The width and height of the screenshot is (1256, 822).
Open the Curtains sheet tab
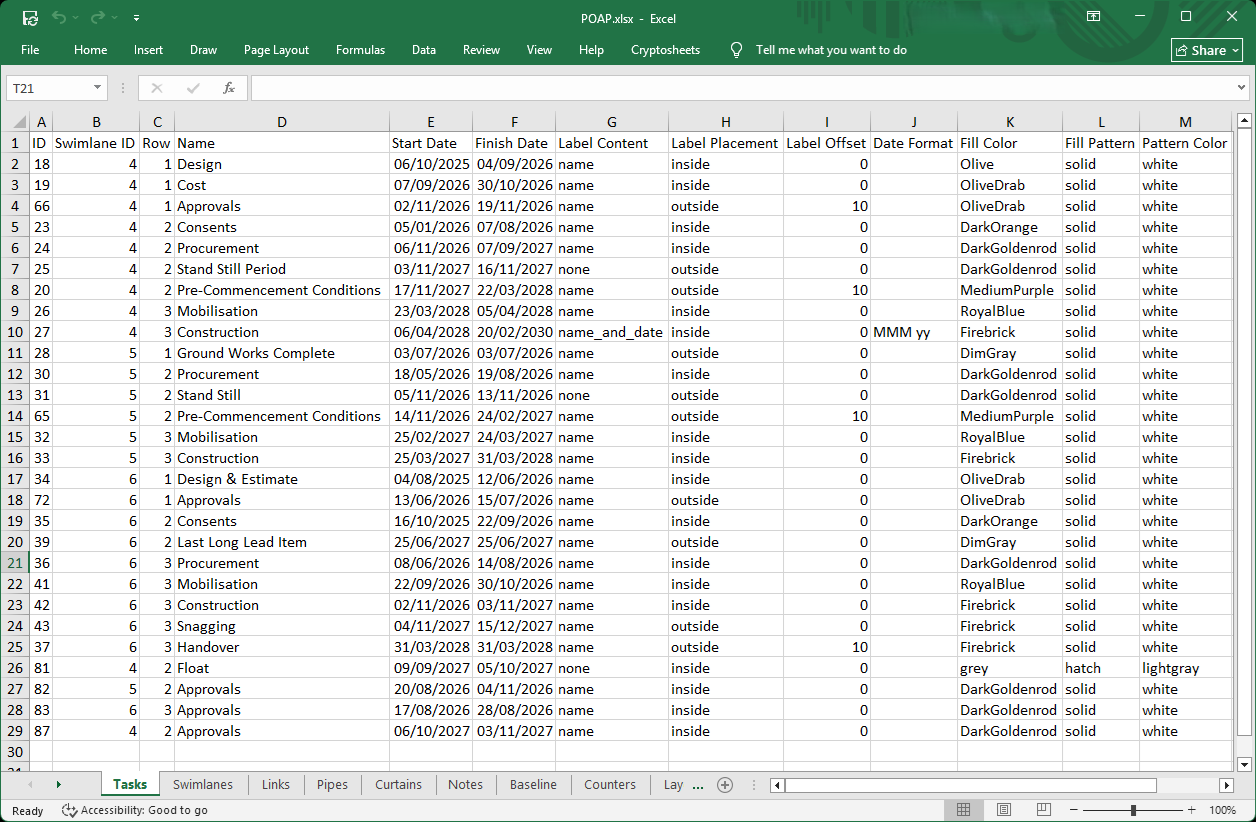coord(399,784)
